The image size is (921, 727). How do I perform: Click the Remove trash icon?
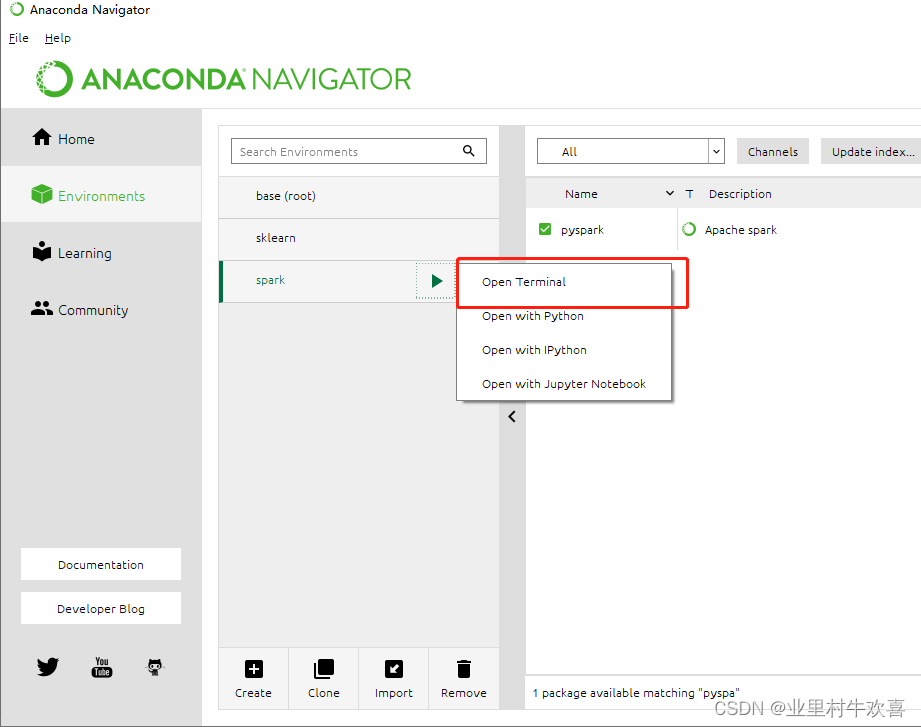[x=464, y=669]
